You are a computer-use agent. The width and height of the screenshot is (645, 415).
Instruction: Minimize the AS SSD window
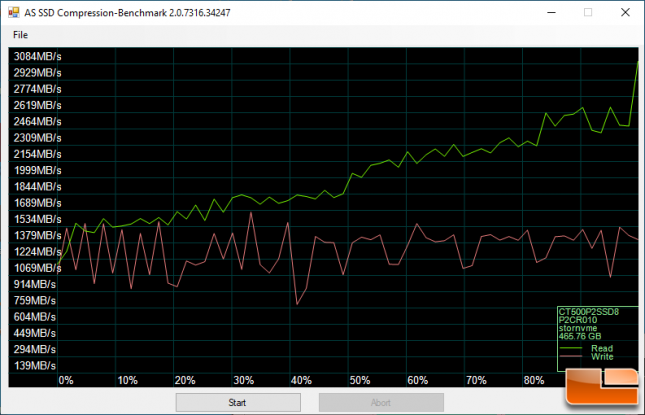[551, 12]
